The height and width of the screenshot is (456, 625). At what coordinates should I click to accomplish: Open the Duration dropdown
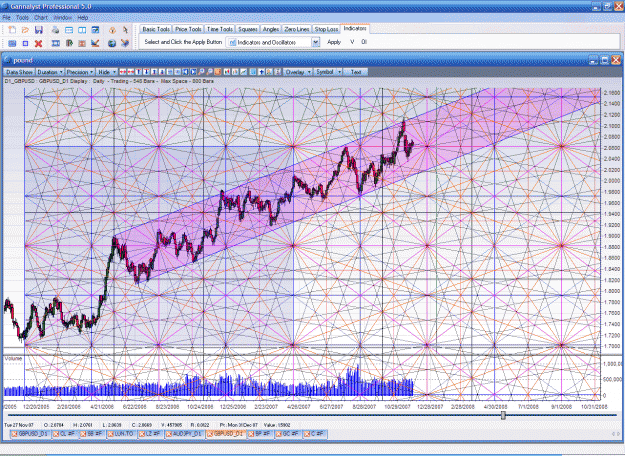click(50, 72)
